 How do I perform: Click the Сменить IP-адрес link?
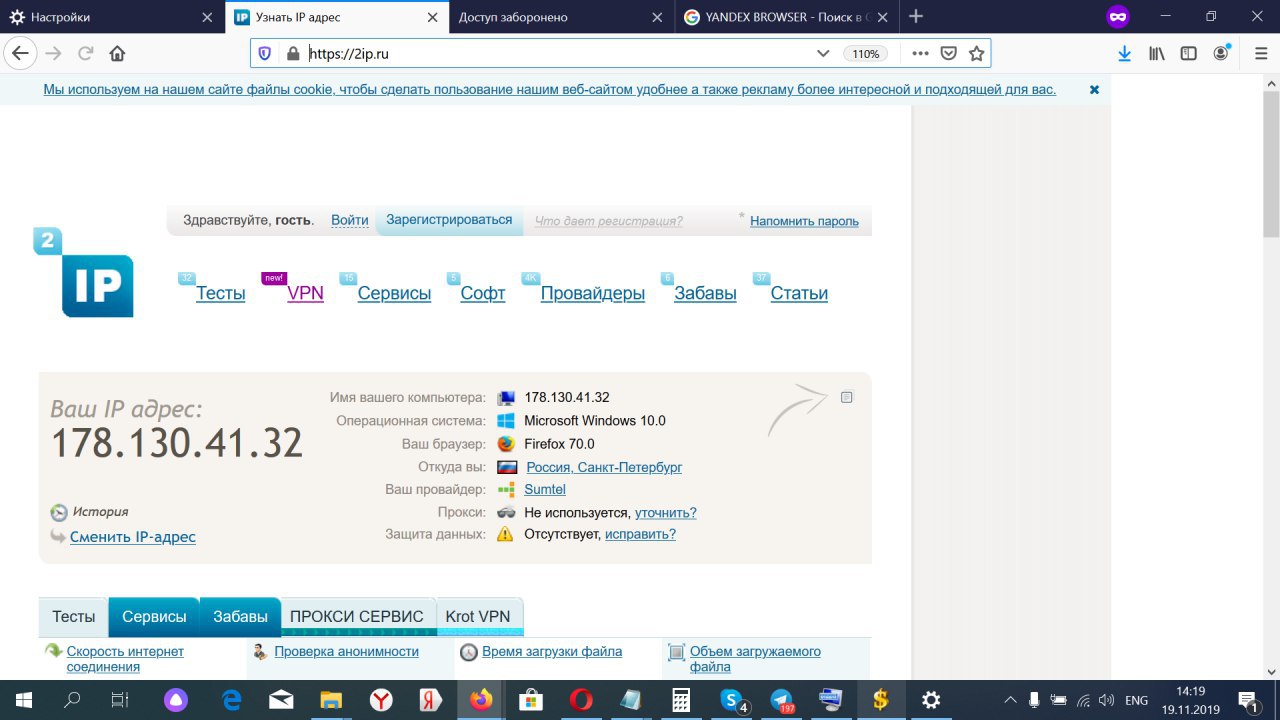133,537
